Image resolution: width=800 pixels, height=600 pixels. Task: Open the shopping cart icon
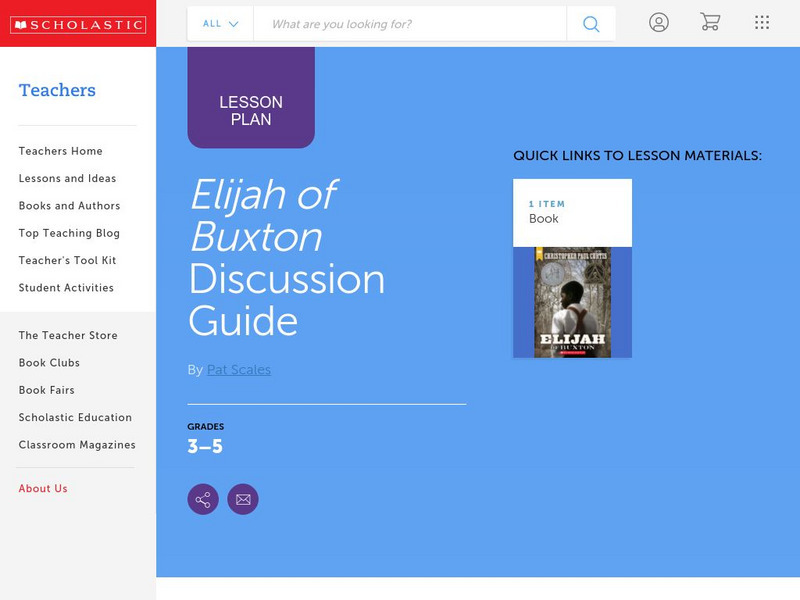[x=711, y=22]
